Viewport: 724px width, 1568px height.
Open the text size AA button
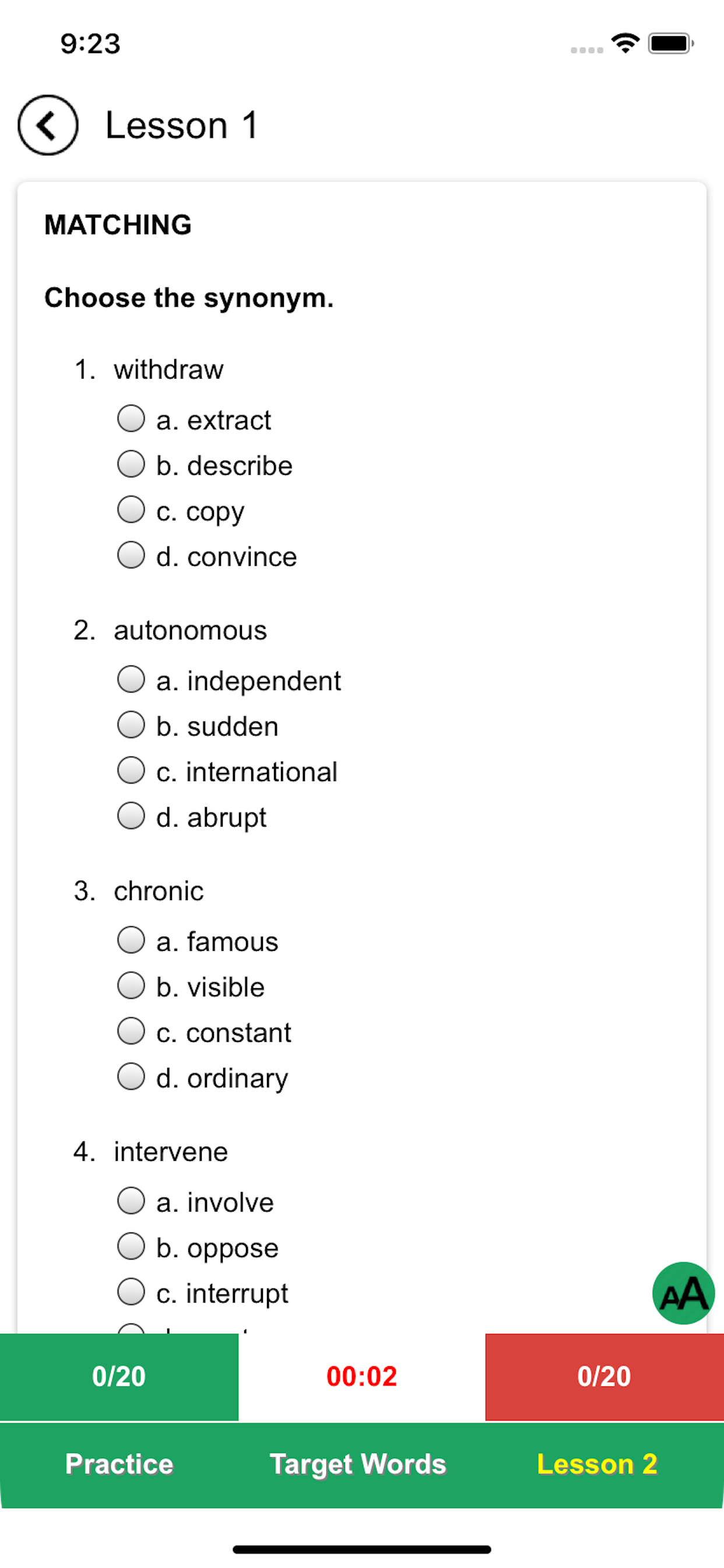[x=683, y=1293]
